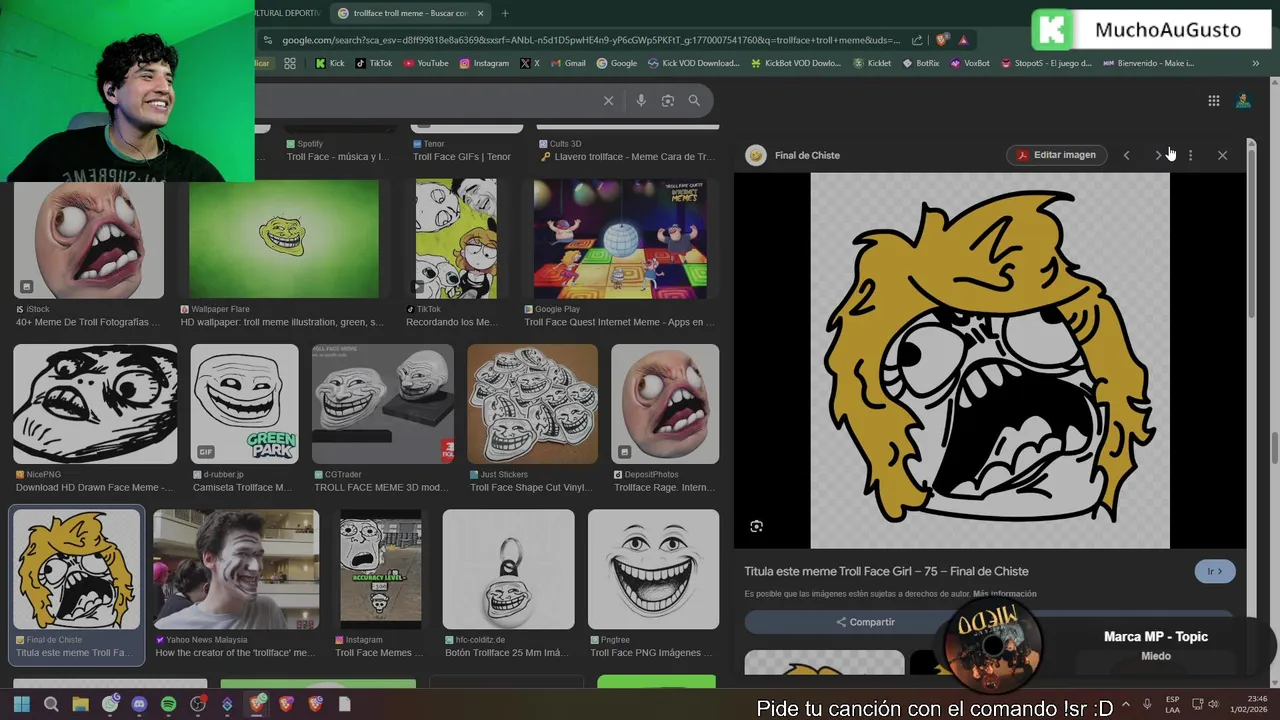Show more bookmarks with the chevron
Image resolution: width=1280 pixels, height=720 pixels.
click(x=1255, y=63)
